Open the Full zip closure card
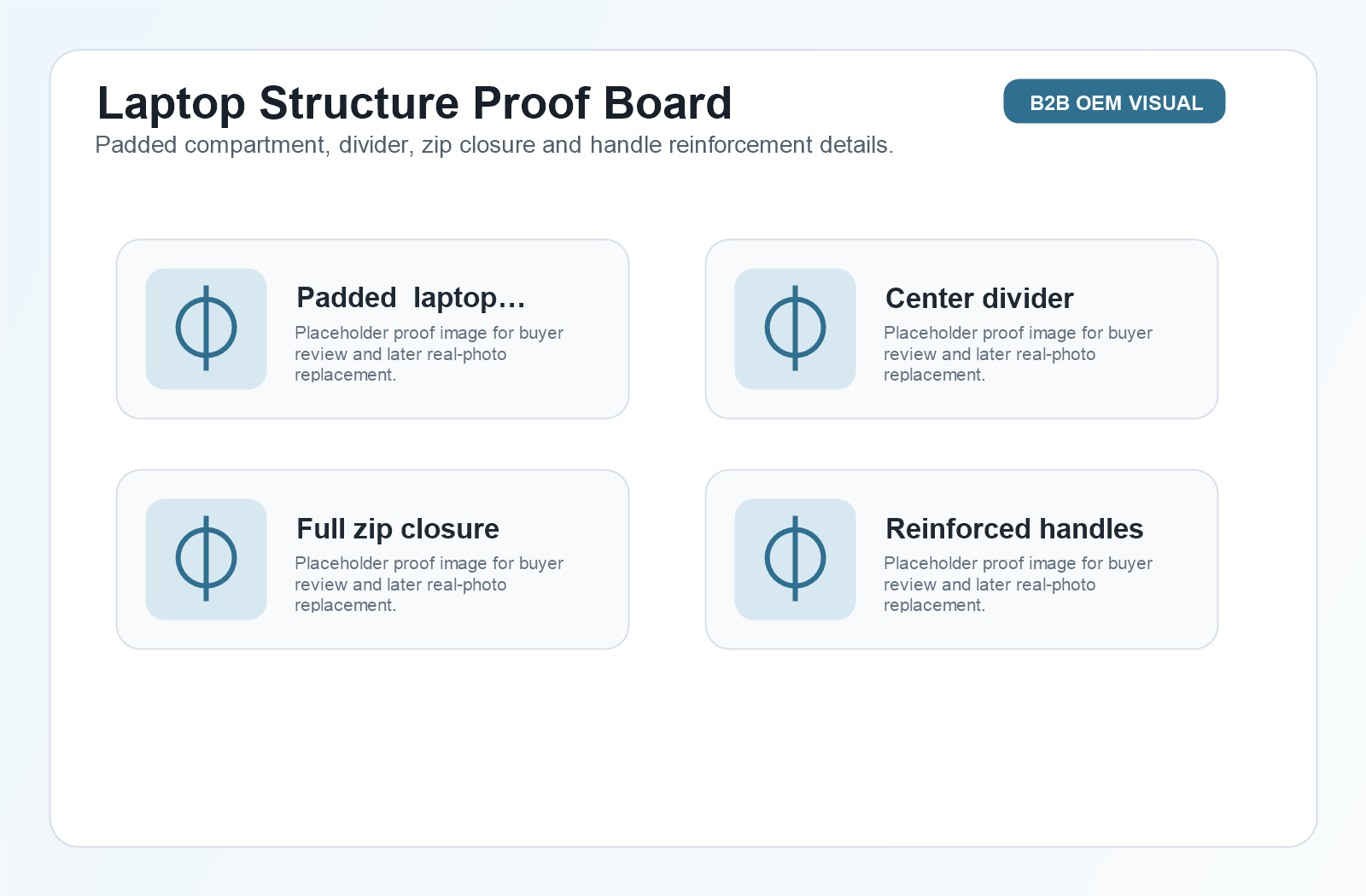The image size is (1366, 896). click(372, 559)
